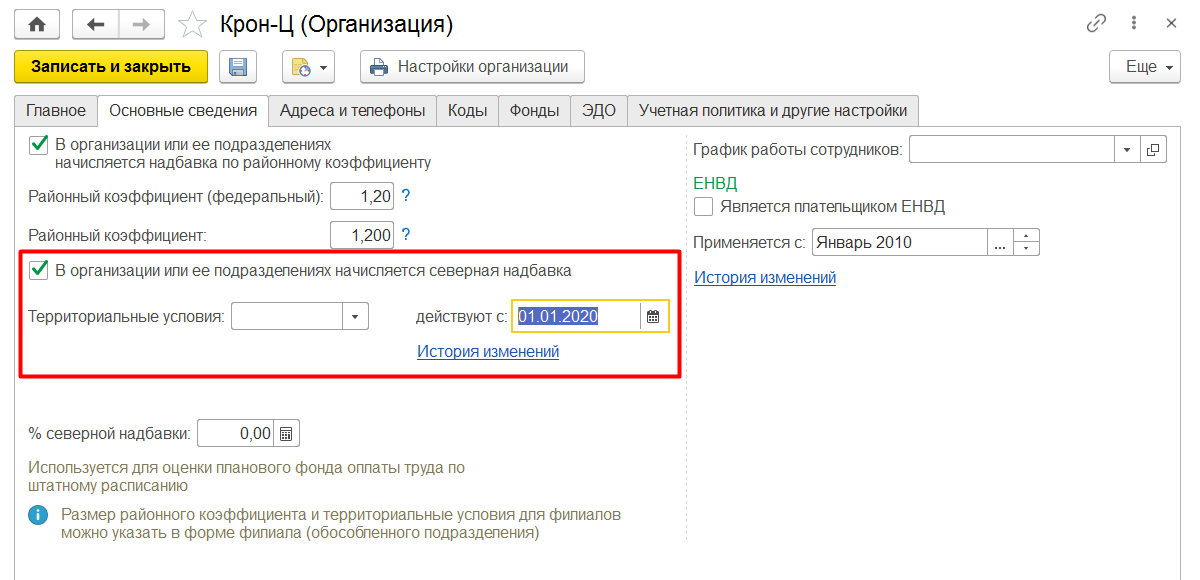Edit the % северной надбавки field

[236, 433]
